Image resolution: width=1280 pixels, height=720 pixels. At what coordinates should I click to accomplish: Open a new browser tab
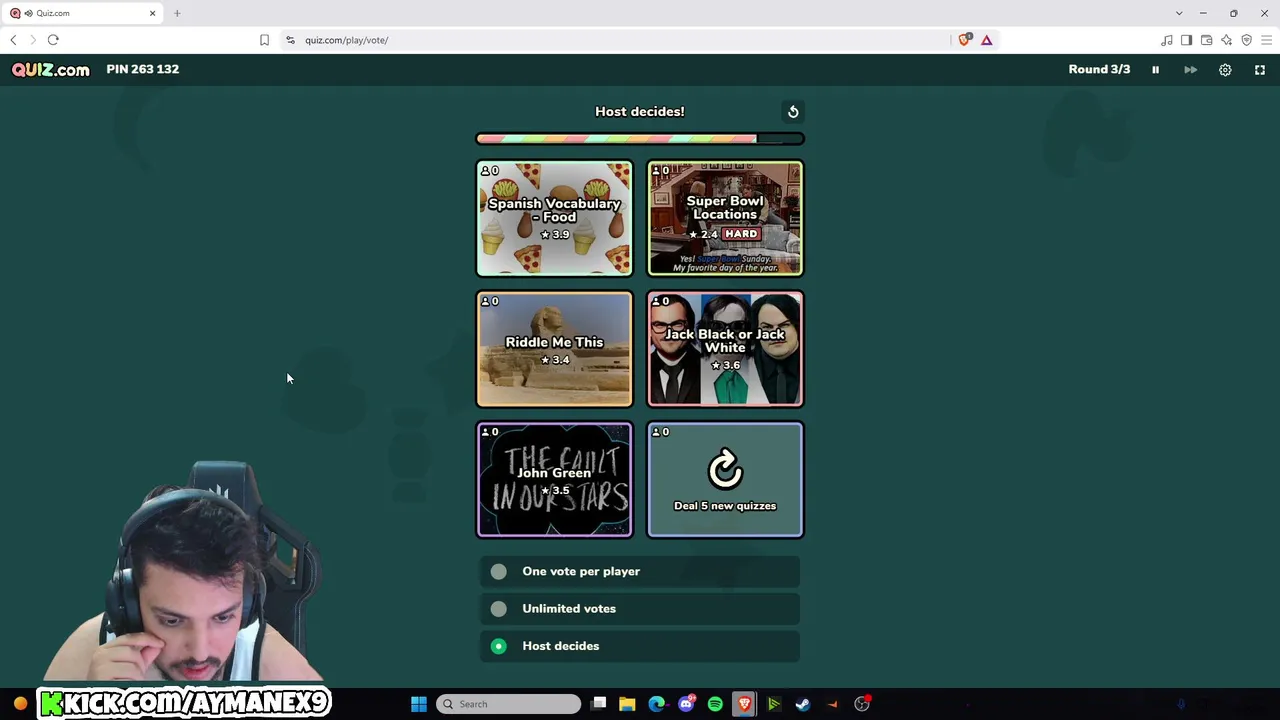pyautogui.click(x=177, y=13)
